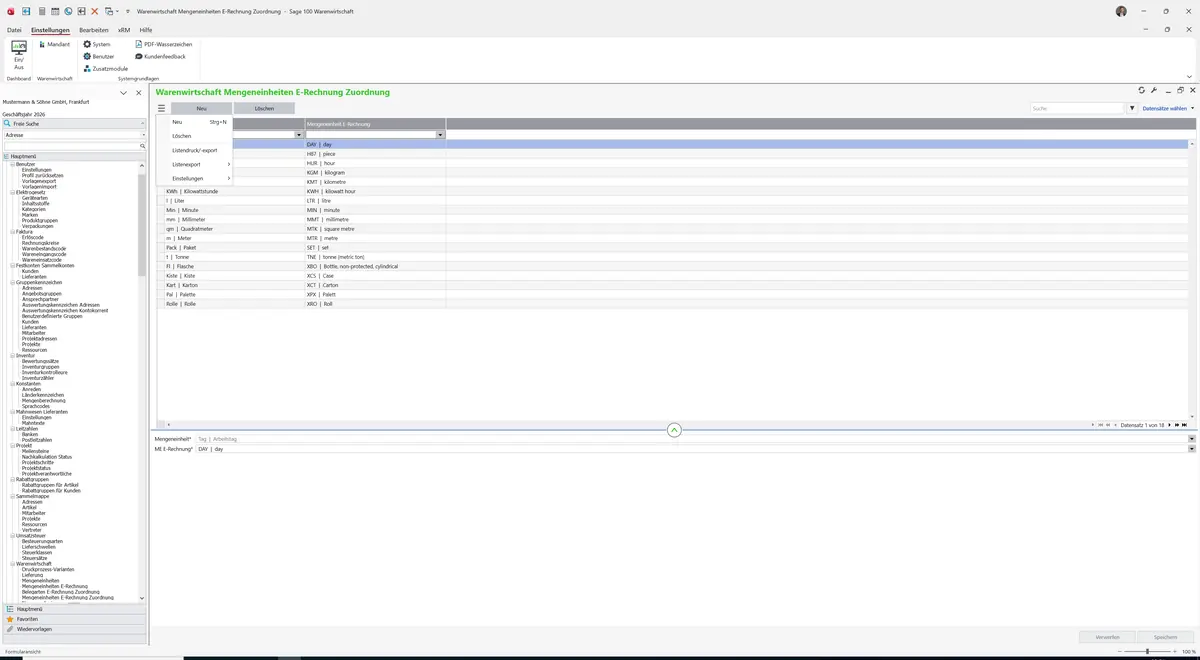The height and width of the screenshot is (660, 1200).
Task: Open Zusatzmodule in the ribbon
Action: tap(106, 68)
